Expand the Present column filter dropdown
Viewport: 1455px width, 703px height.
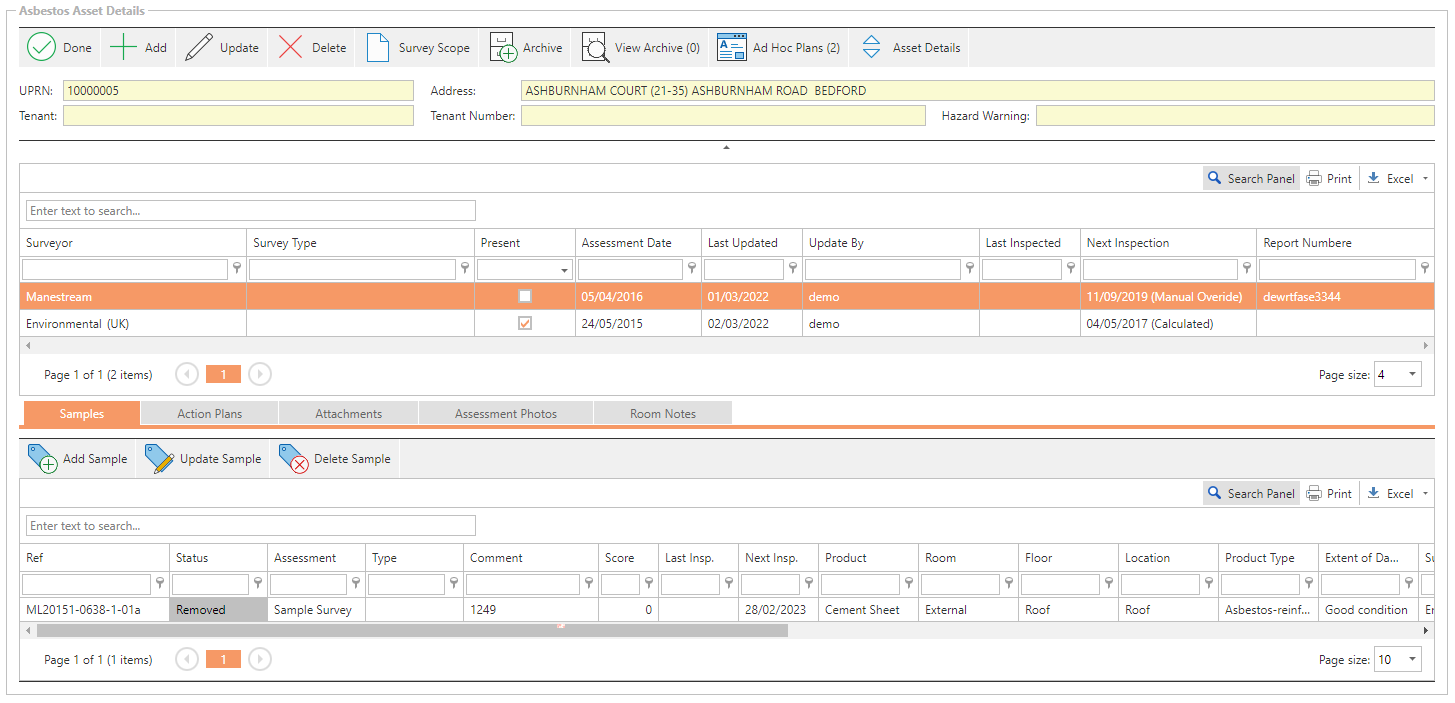[565, 270]
